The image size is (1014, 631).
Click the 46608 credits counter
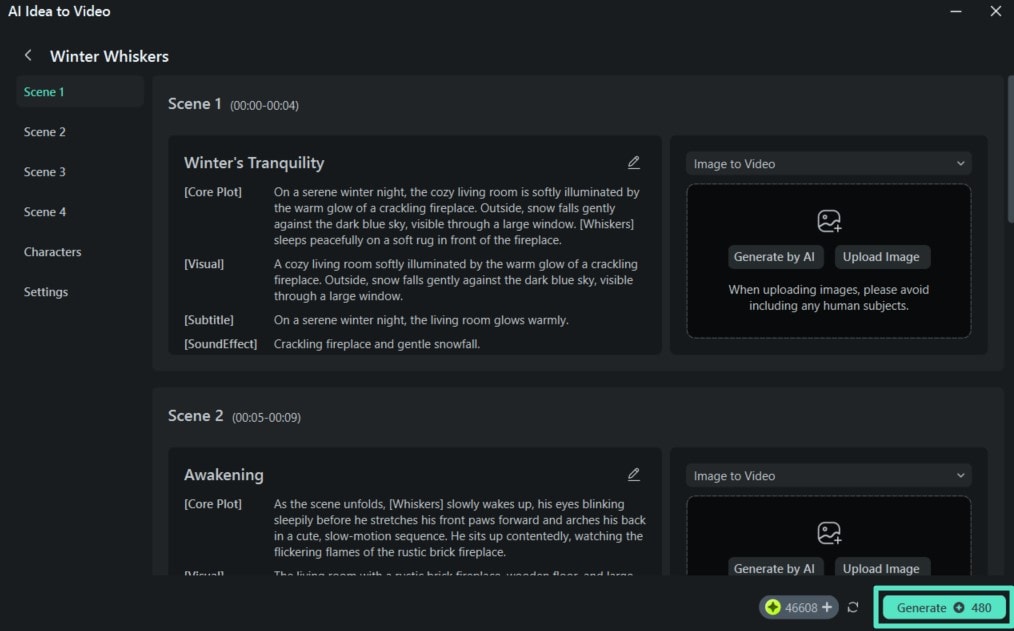pyautogui.click(x=801, y=608)
